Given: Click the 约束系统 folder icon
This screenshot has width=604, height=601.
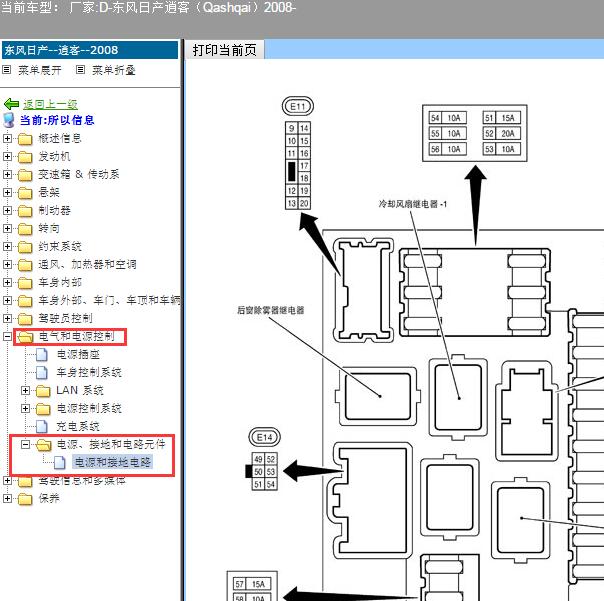Looking at the screenshot, I should click(25, 247).
